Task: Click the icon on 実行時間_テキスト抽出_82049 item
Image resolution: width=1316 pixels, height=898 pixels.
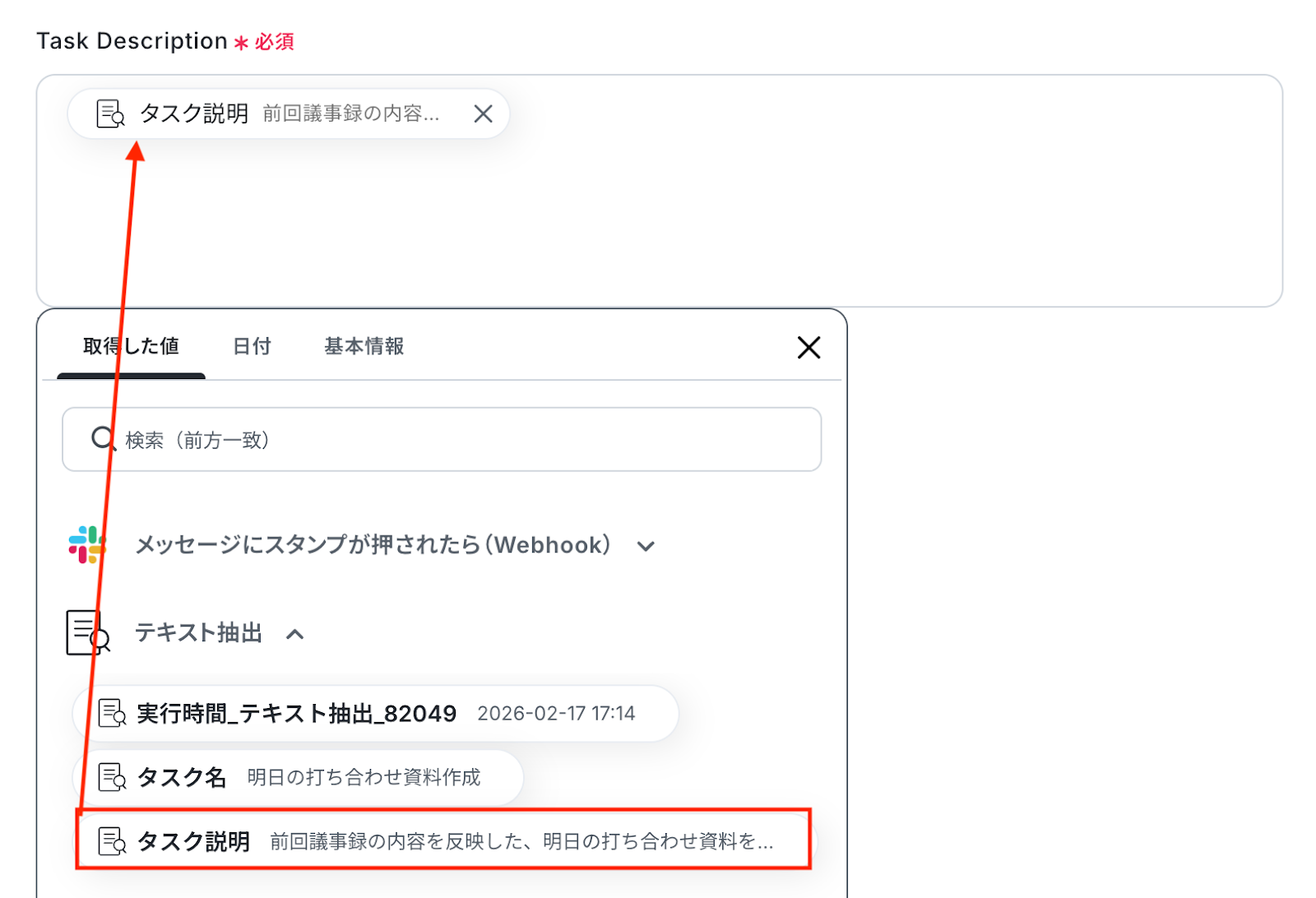Action: [112, 713]
